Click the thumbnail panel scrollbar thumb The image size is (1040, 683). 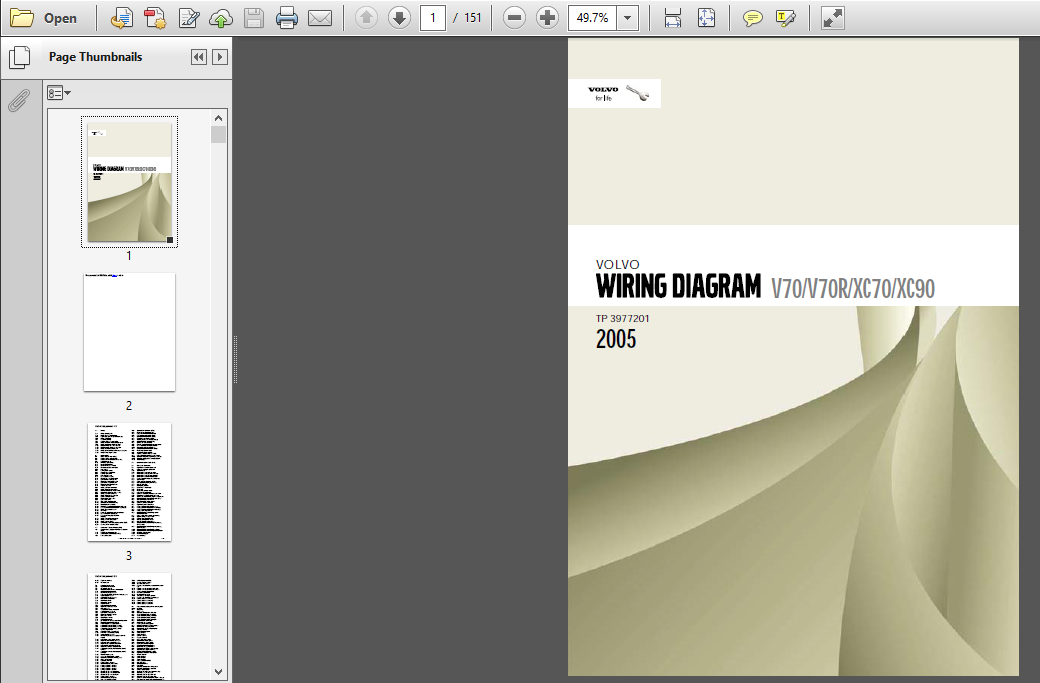218,135
